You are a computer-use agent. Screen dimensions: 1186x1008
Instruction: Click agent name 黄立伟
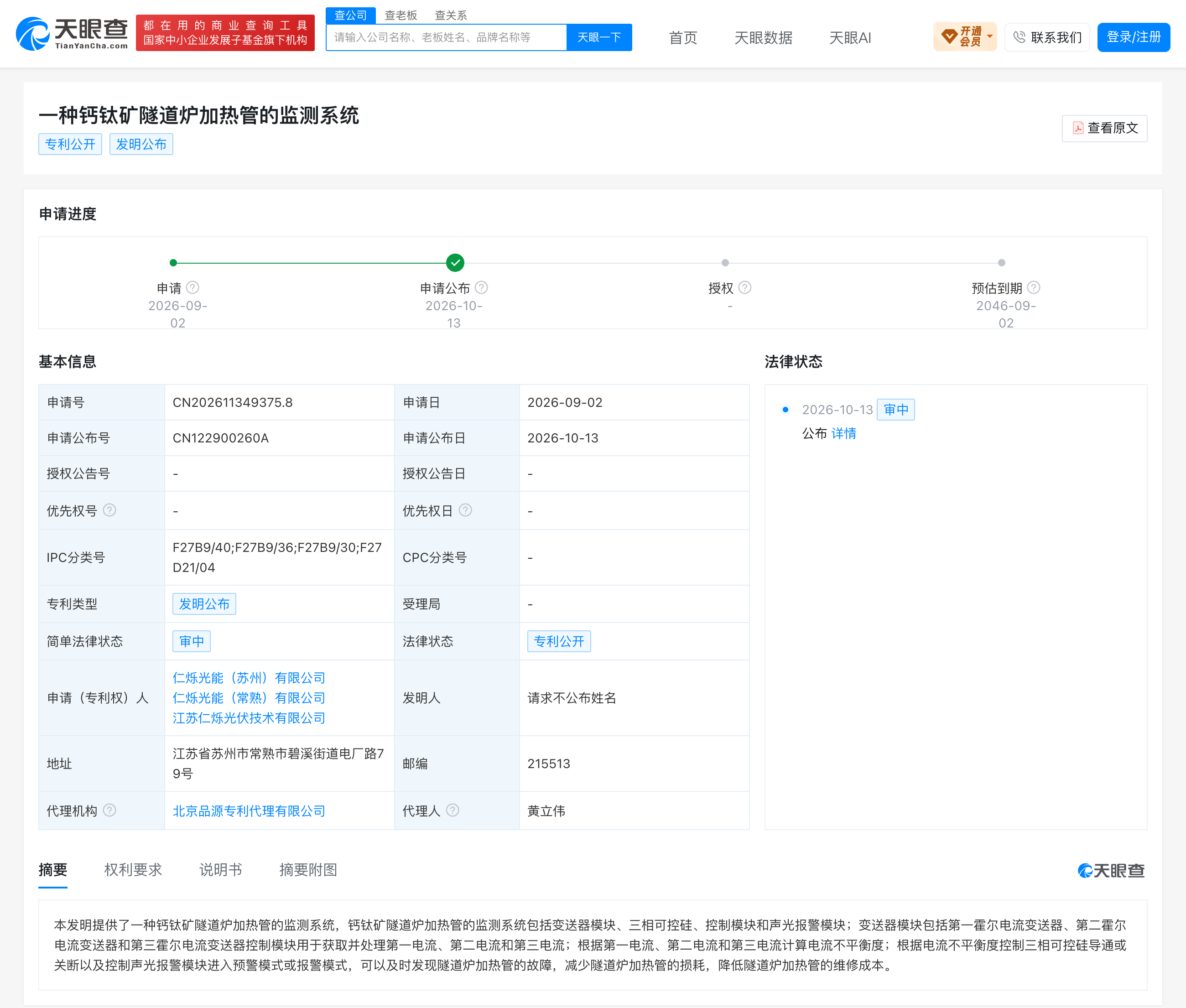tap(546, 811)
